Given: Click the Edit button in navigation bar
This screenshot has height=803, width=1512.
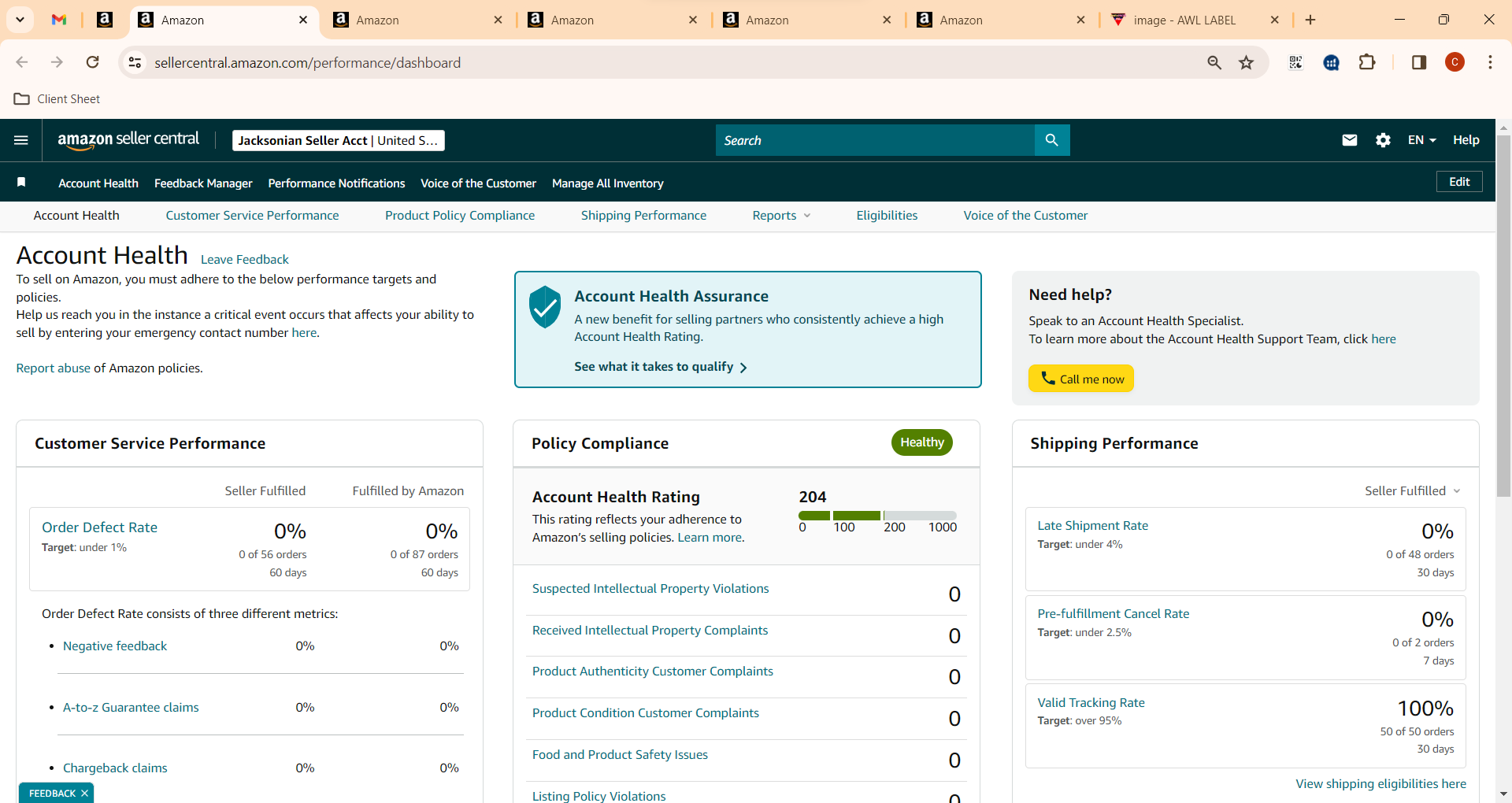Looking at the screenshot, I should tap(1459, 182).
